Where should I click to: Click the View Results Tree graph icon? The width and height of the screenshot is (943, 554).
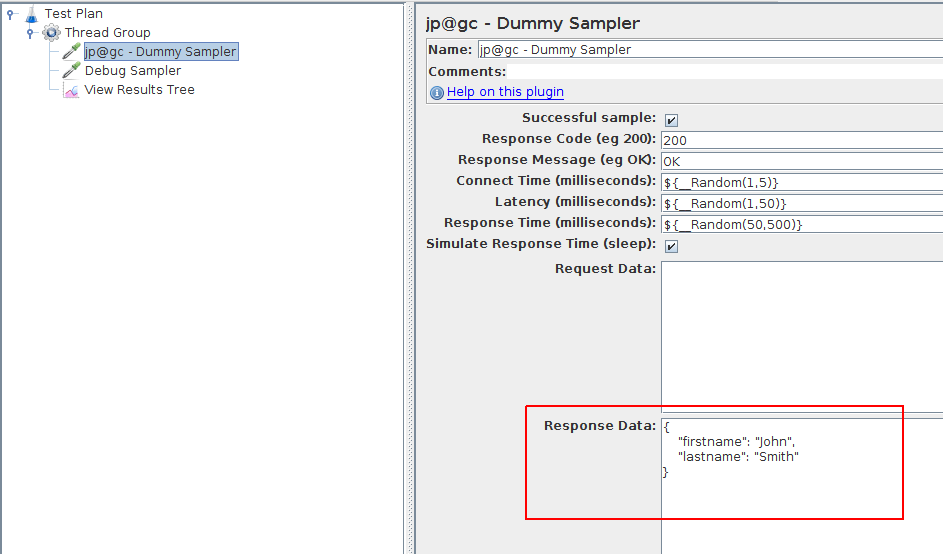72,90
